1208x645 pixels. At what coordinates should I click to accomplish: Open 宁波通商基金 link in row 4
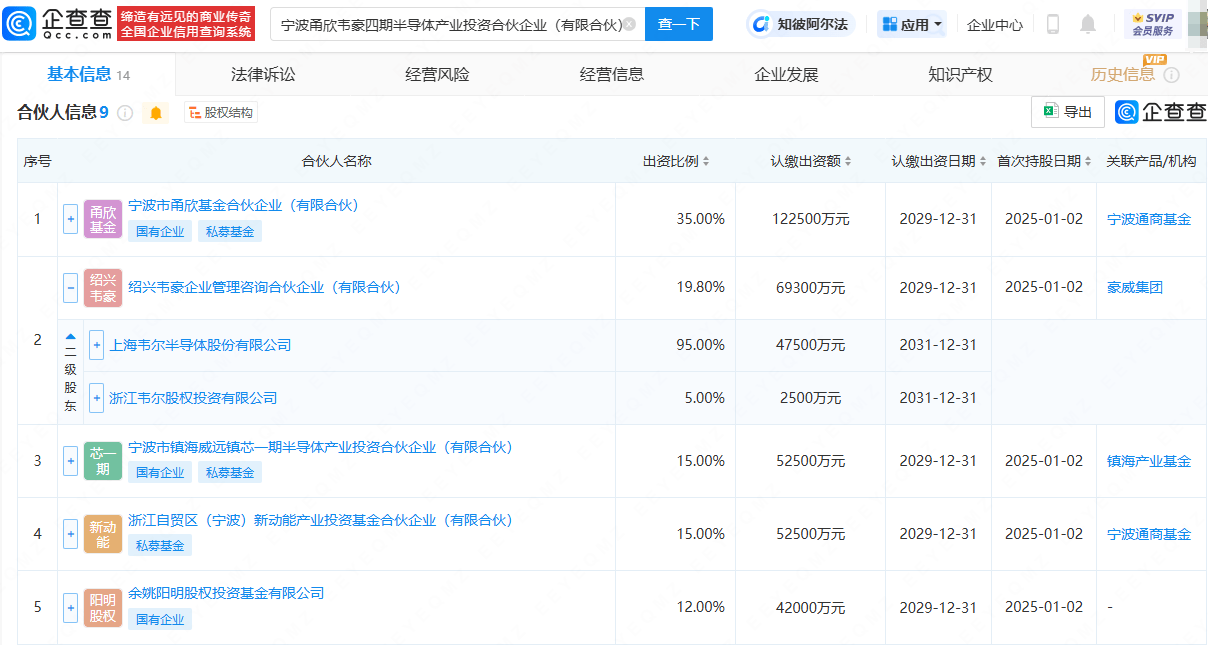(x=1149, y=534)
